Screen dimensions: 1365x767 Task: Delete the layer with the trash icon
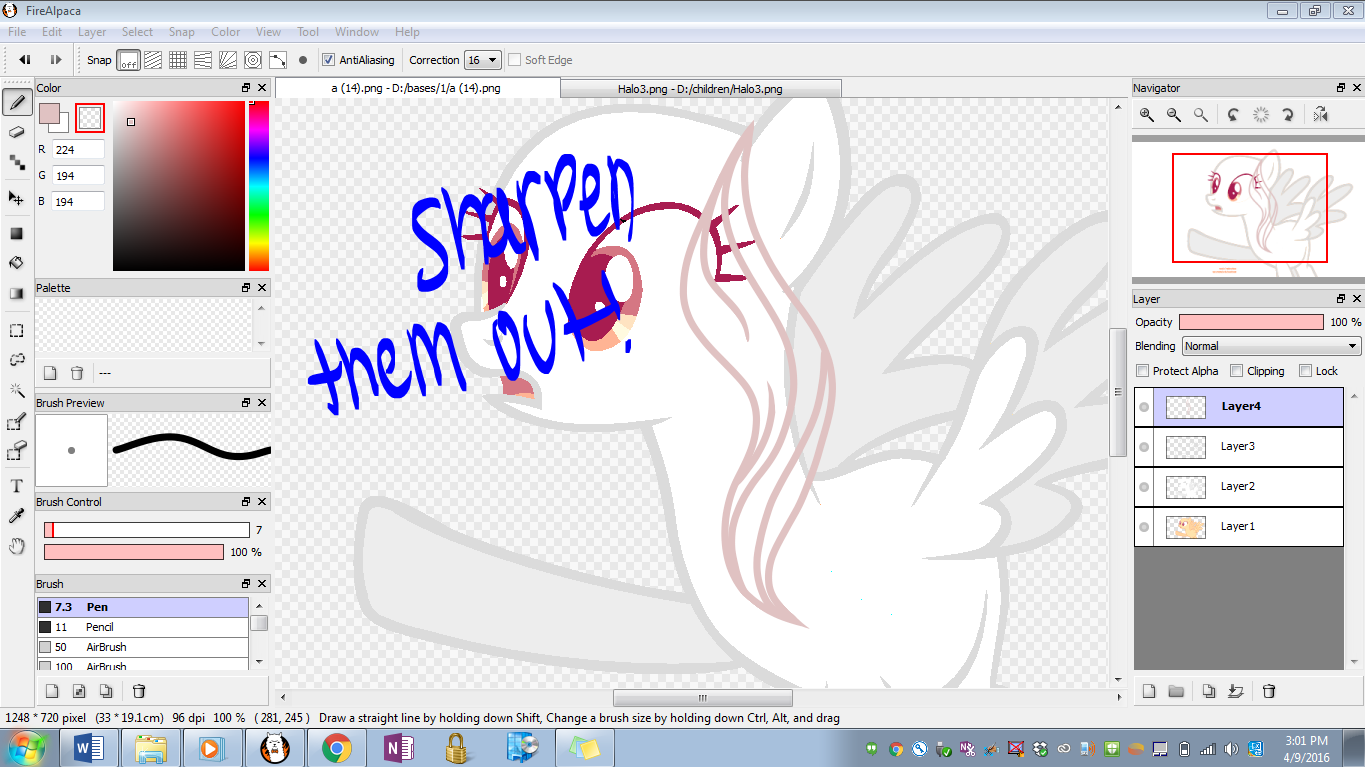coord(1269,691)
